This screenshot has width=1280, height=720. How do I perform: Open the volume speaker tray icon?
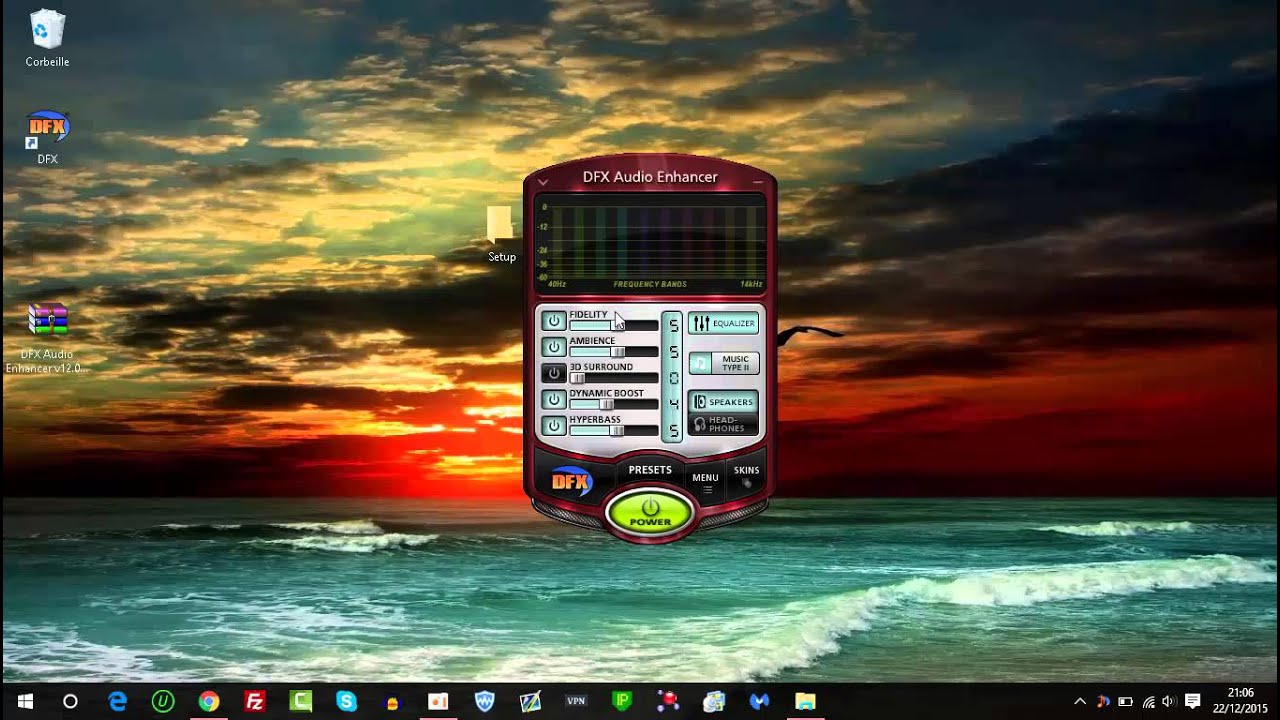pos(1168,702)
